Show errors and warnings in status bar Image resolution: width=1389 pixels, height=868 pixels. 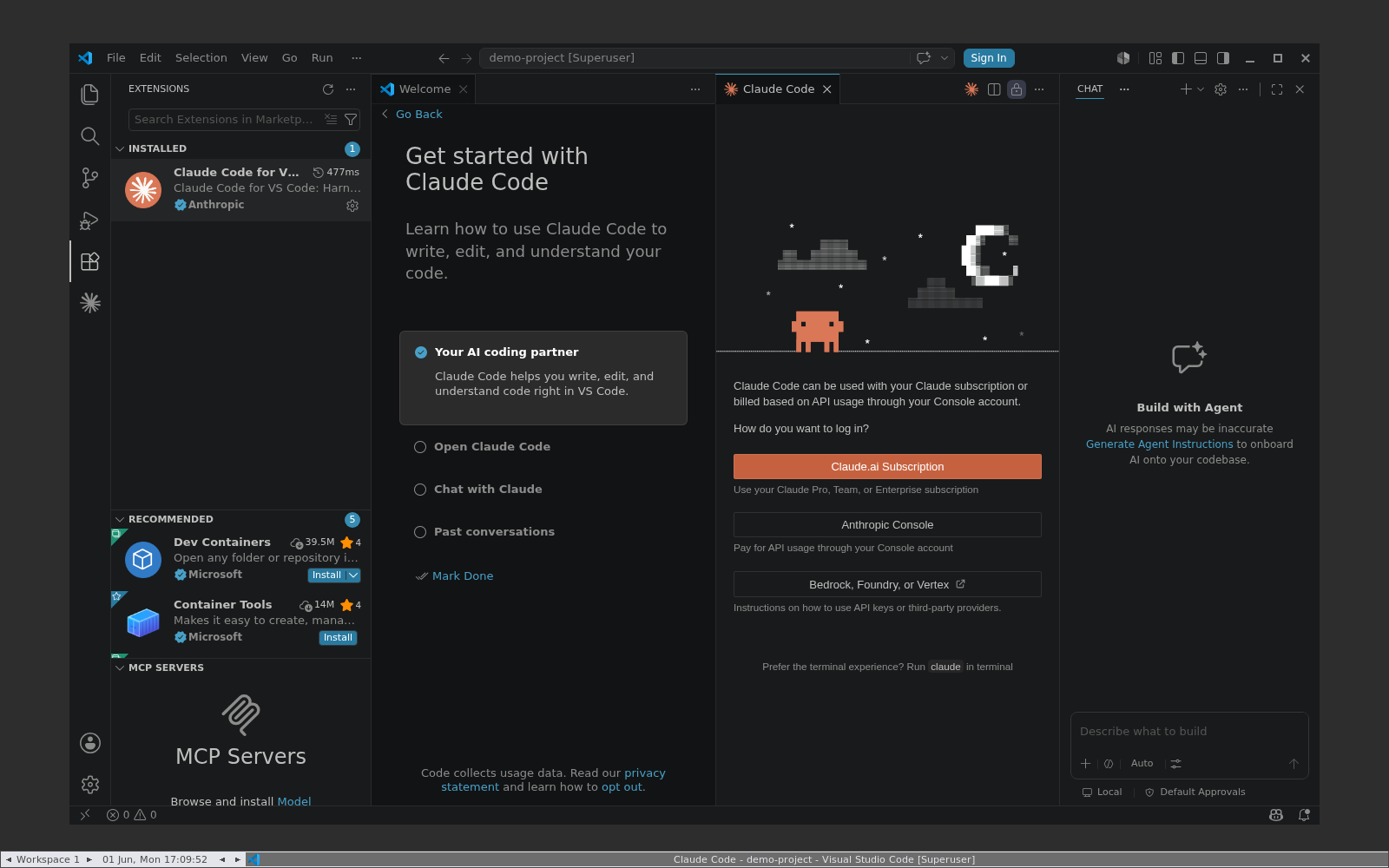132,815
